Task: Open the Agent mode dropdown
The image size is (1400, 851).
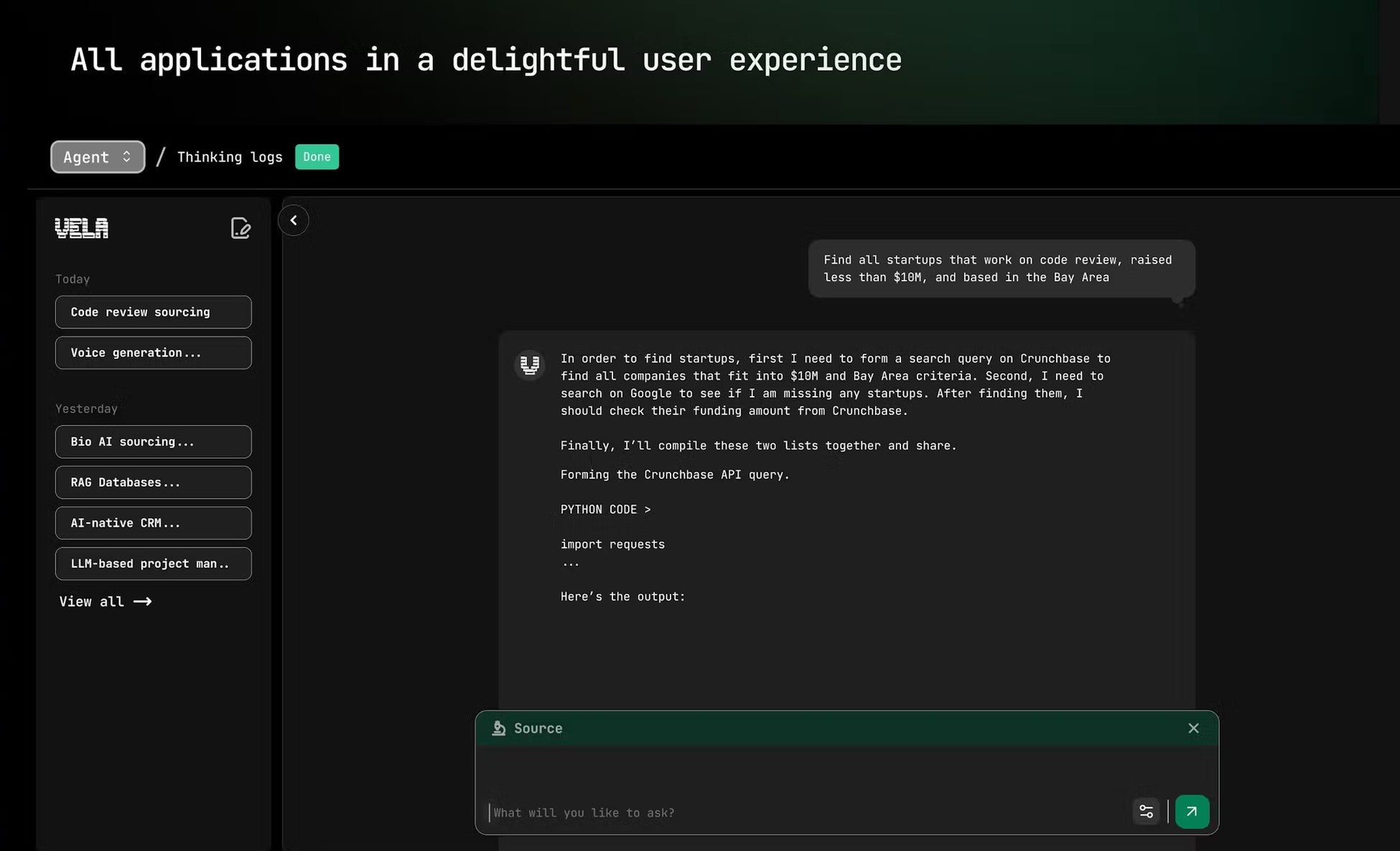Action: pyautogui.click(x=98, y=157)
